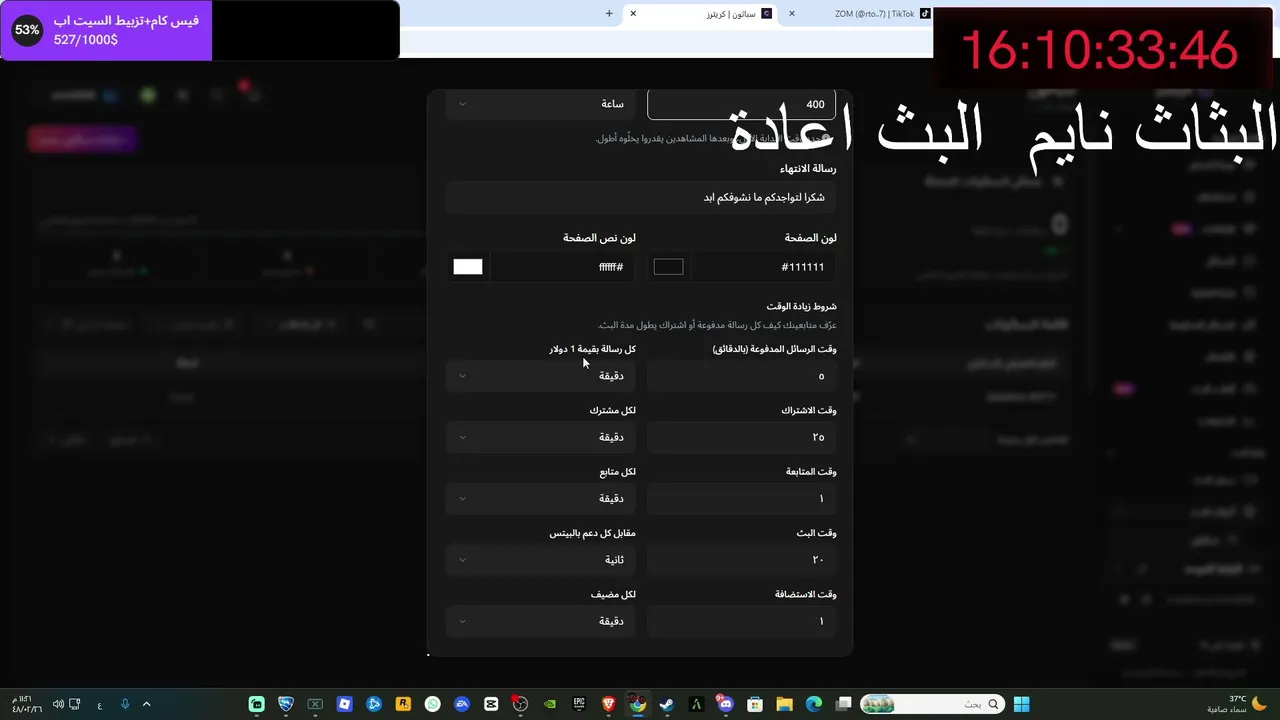Click the white page text color swatch
Screen dimensions: 1280x720
pyautogui.click(x=468, y=267)
